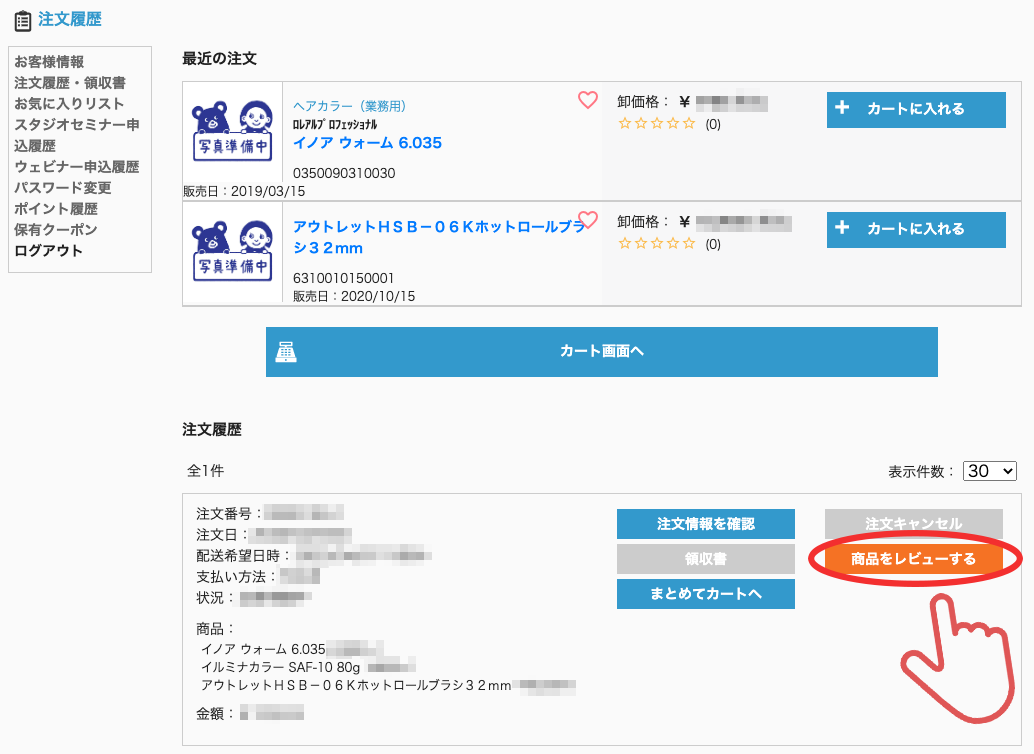Click the star rating for ホットロールブラシ
Image resolution: width=1034 pixels, height=754 pixels.
pos(656,243)
